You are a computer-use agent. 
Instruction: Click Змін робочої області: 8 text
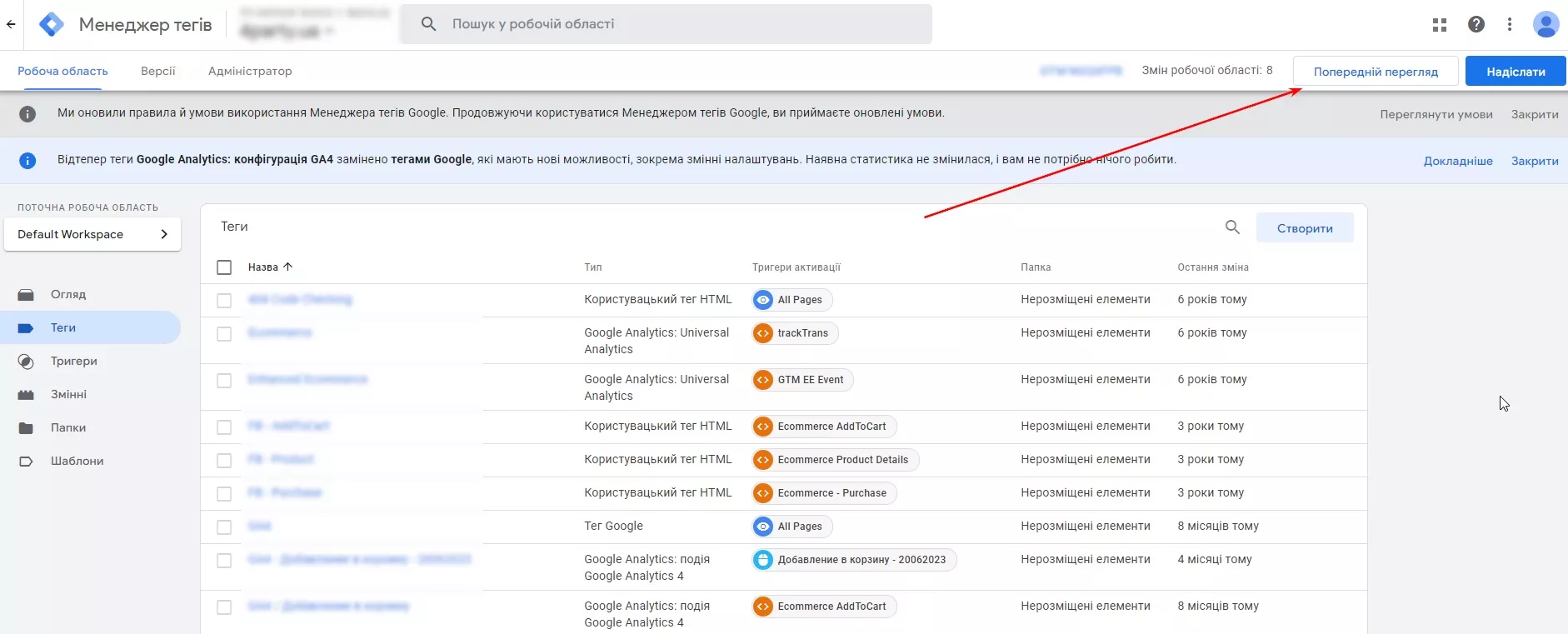tap(1207, 70)
